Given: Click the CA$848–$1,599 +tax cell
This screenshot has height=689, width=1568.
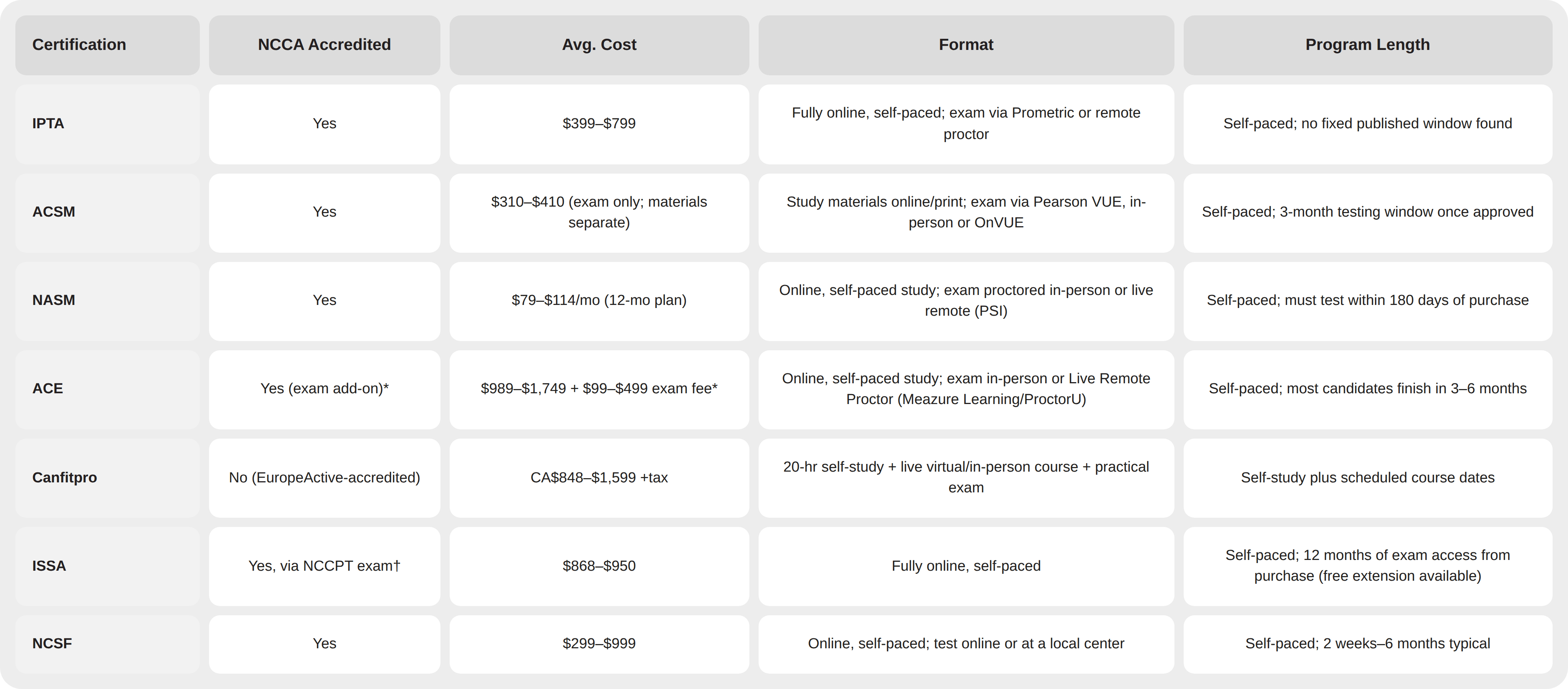Looking at the screenshot, I should coord(599,478).
